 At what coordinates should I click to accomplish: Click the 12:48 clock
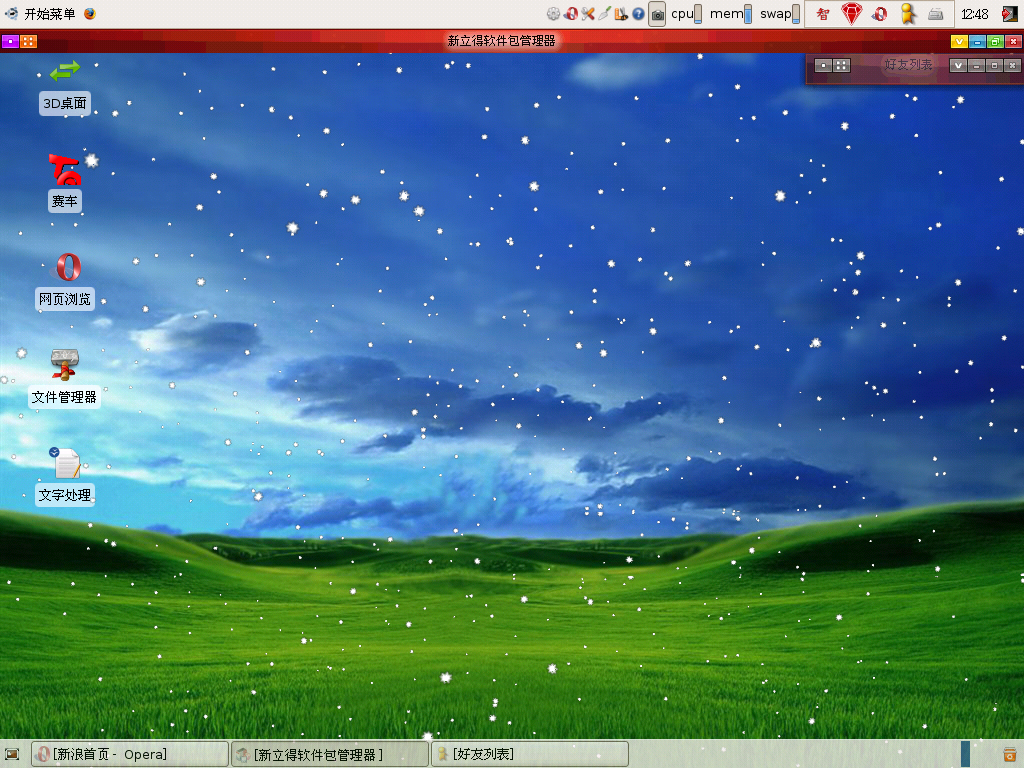[974, 14]
